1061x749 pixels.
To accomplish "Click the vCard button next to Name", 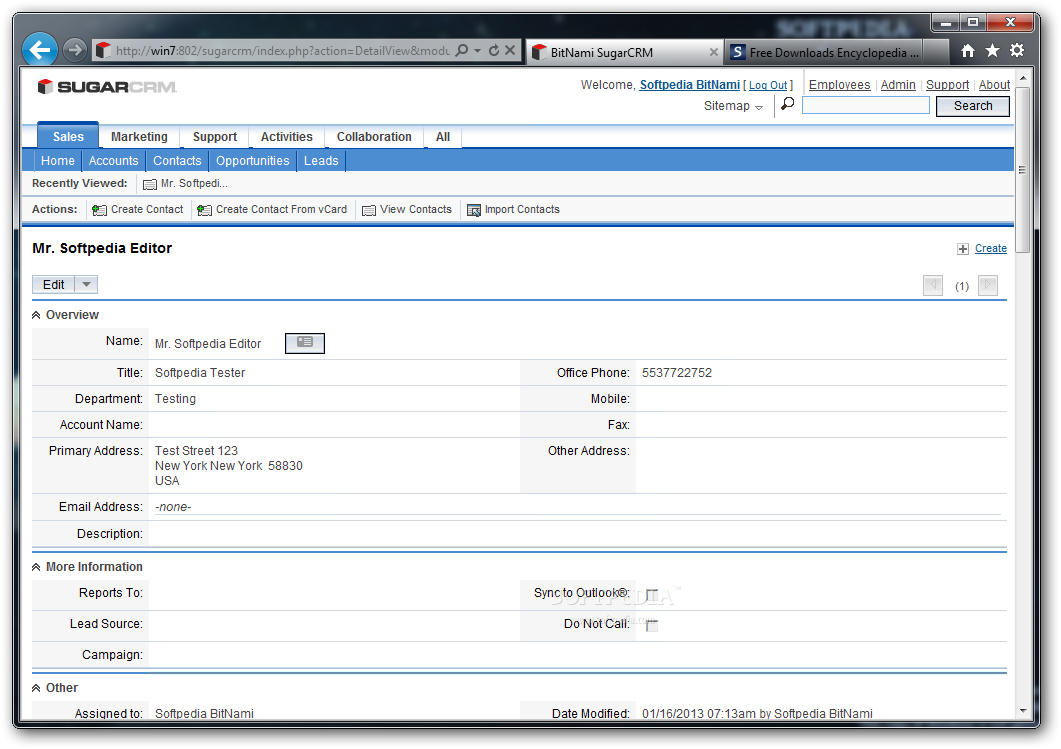I will click(x=304, y=343).
